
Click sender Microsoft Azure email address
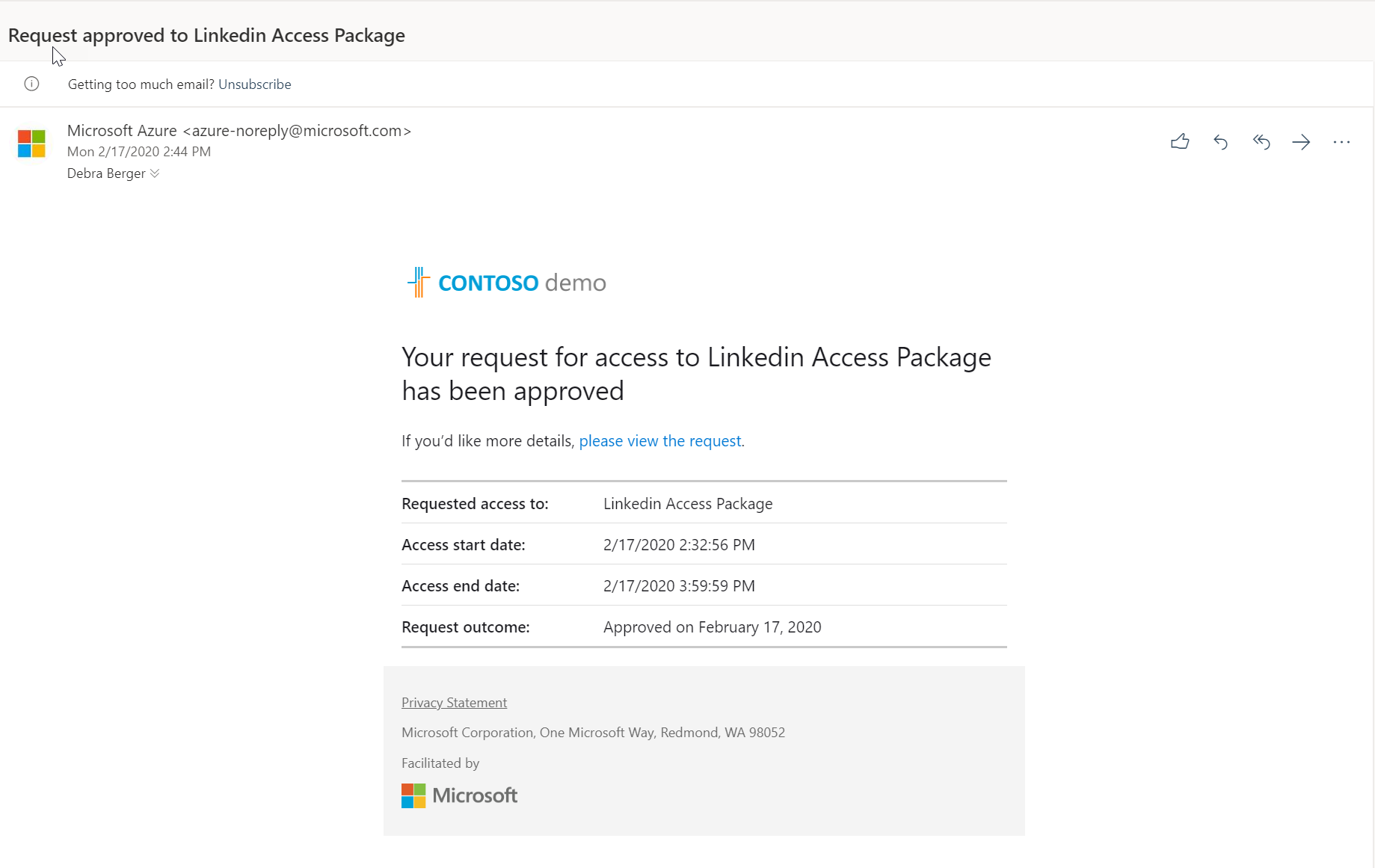tap(239, 131)
